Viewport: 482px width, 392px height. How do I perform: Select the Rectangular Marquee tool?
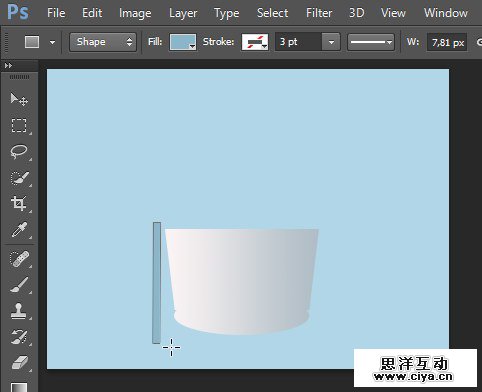19,125
